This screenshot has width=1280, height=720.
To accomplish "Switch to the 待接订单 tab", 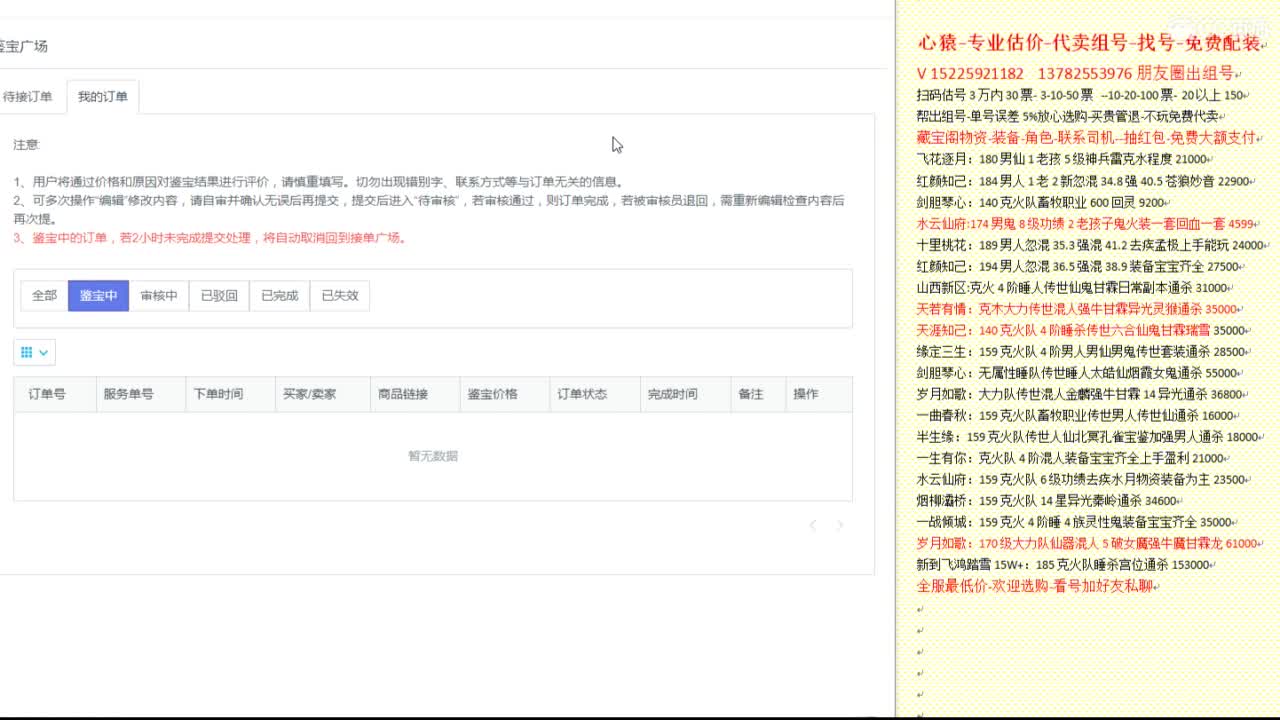I will pos(30,96).
